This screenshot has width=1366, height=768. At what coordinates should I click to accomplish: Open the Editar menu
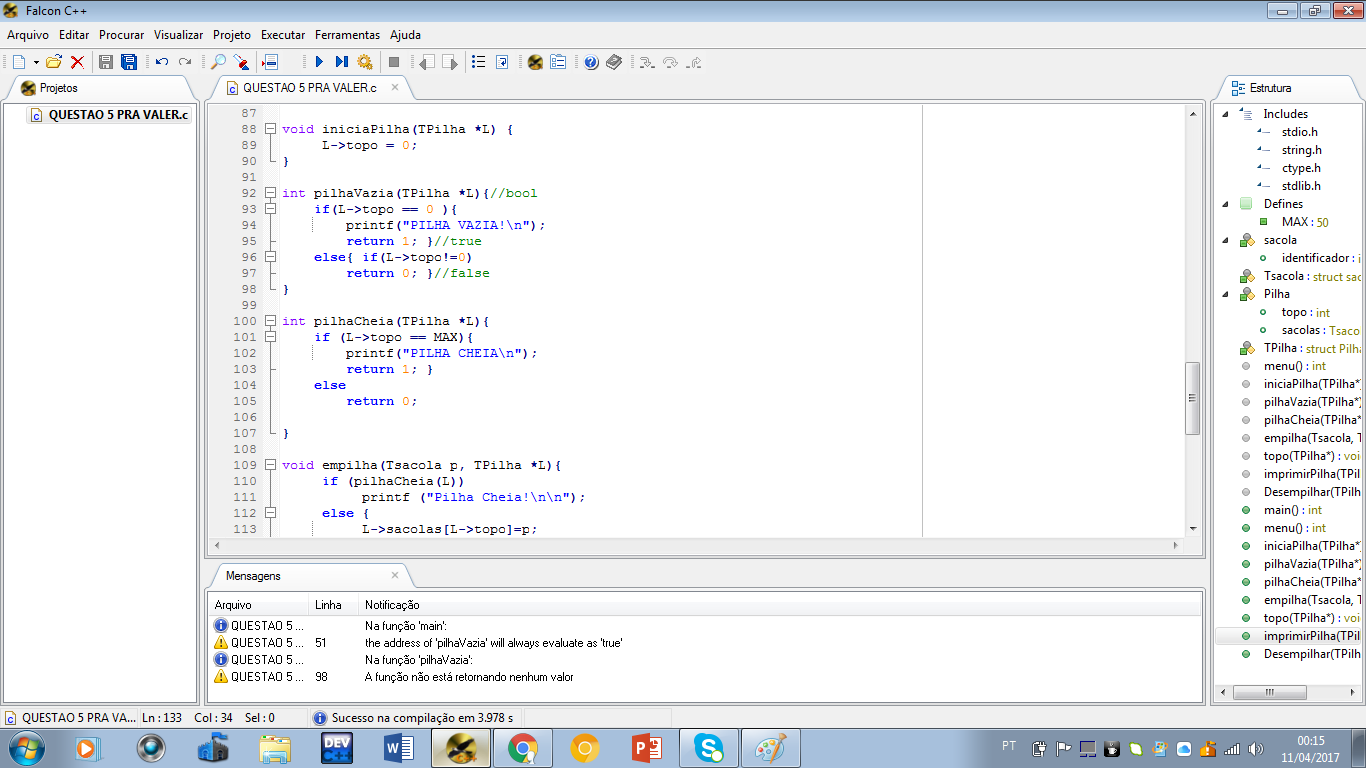point(74,34)
